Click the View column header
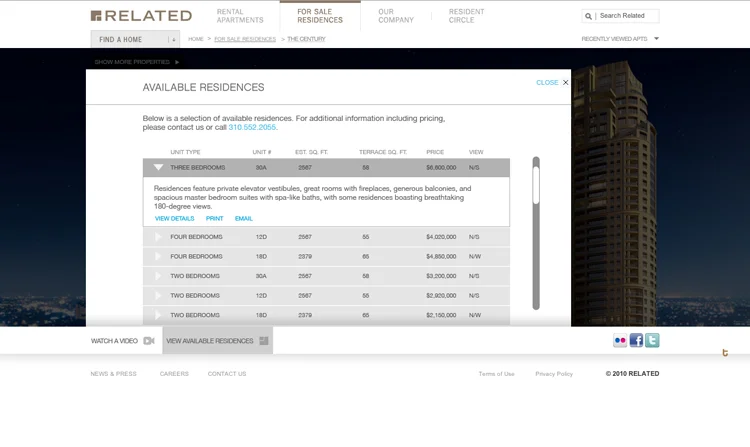The width and height of the screenshot is (750, 447). [476, 152]
